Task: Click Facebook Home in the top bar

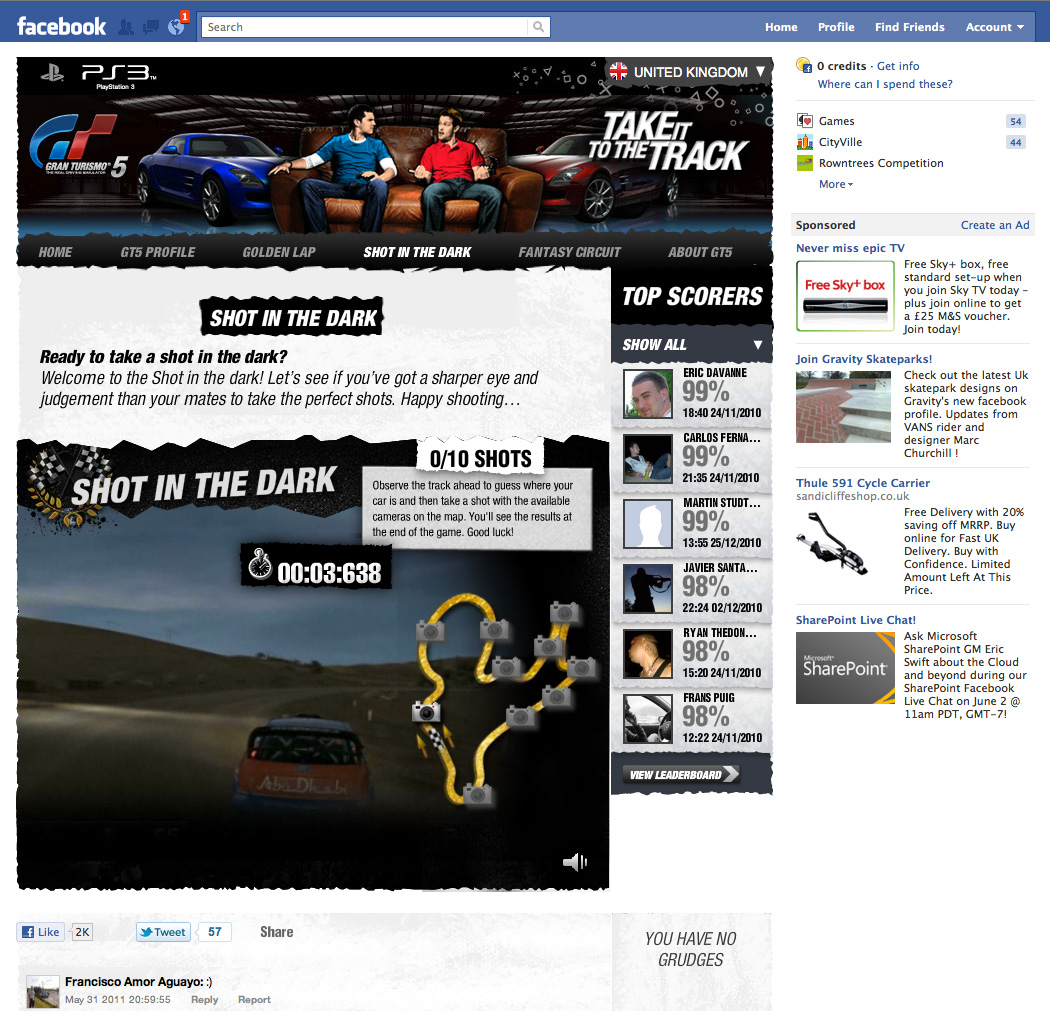Action: point(781,27)
